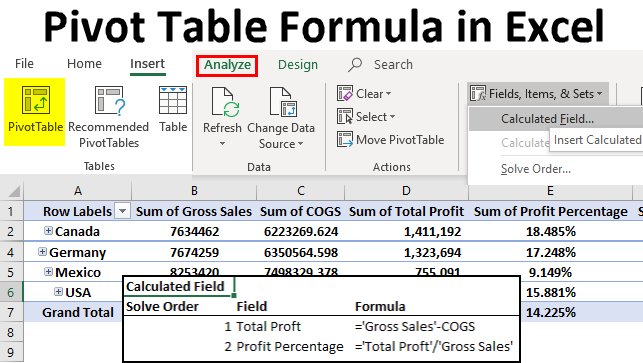Open the File tab
The width and height of the screenshot is (643, 363).
24,64
